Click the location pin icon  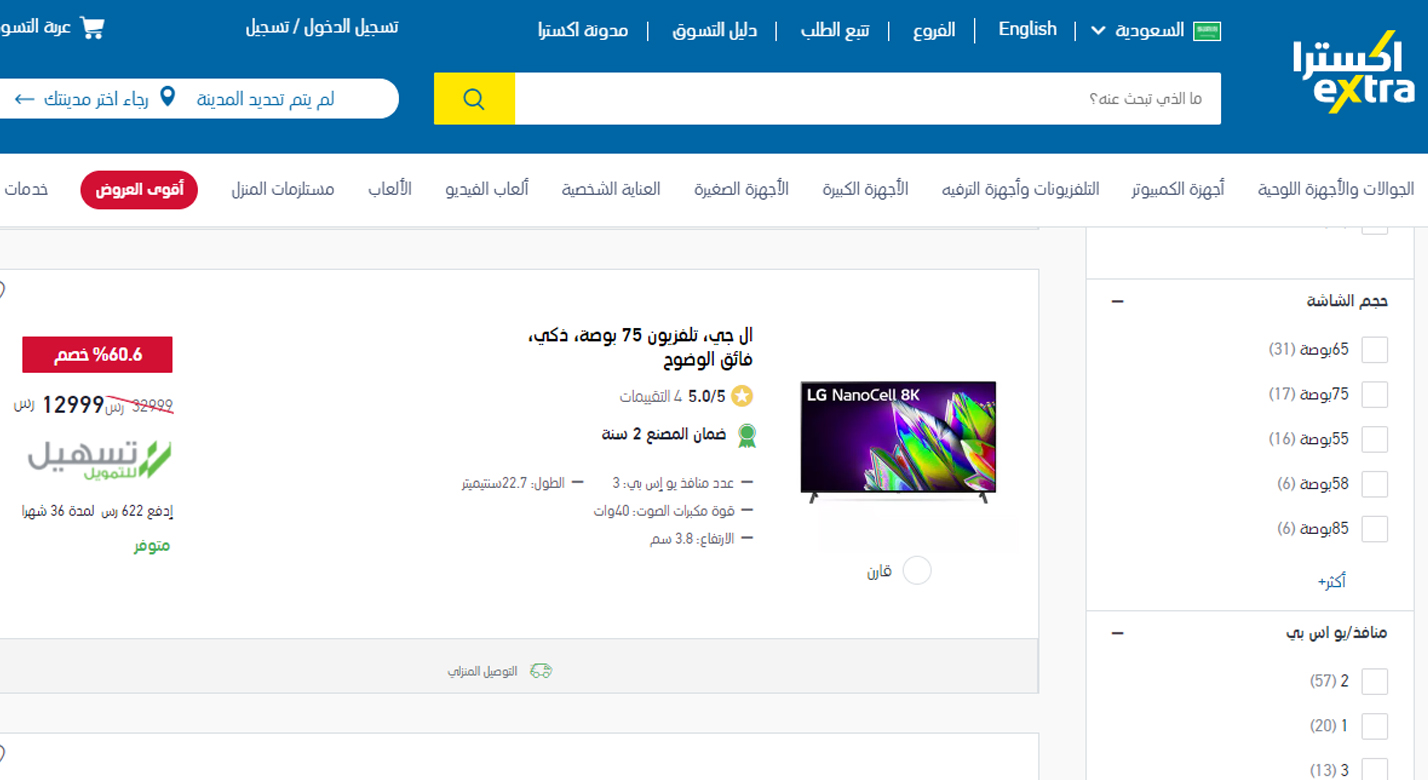click(168, 98)
